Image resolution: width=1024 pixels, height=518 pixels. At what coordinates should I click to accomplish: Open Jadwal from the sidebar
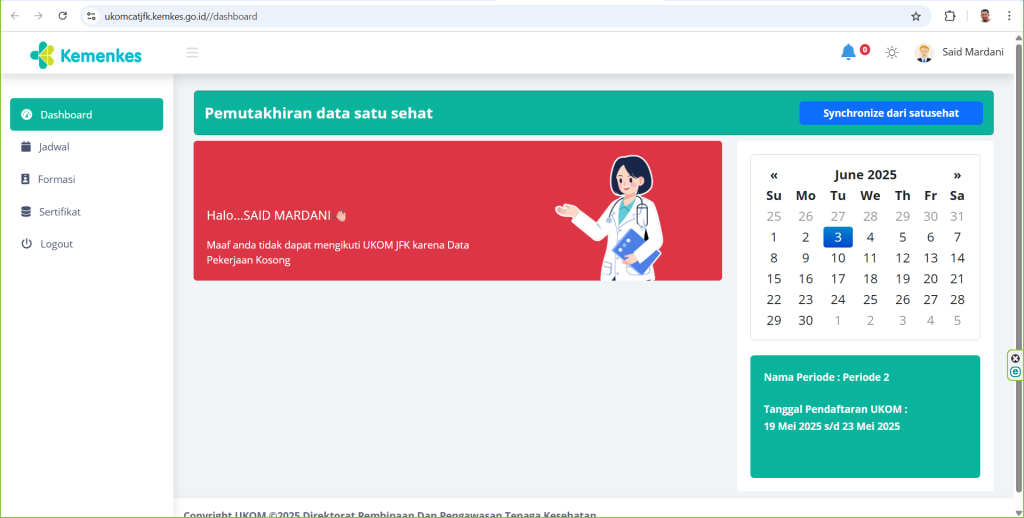tap(54, 147)
